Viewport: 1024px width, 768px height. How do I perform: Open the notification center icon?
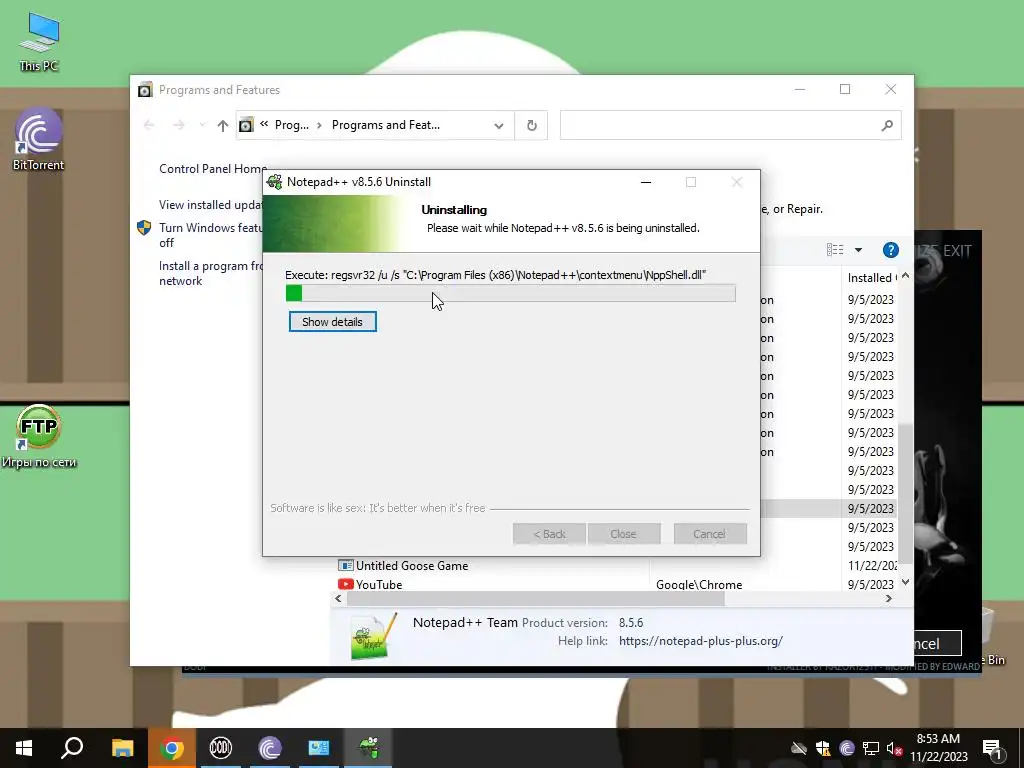[992, 748]
